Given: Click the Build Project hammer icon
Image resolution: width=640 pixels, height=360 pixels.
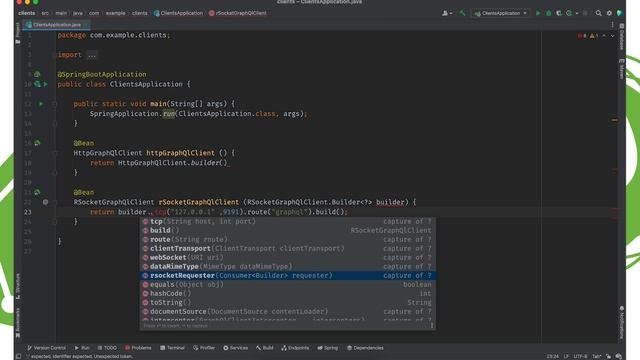Looking at the screenshot, I should pyautogui.click(x=462, y=13).
